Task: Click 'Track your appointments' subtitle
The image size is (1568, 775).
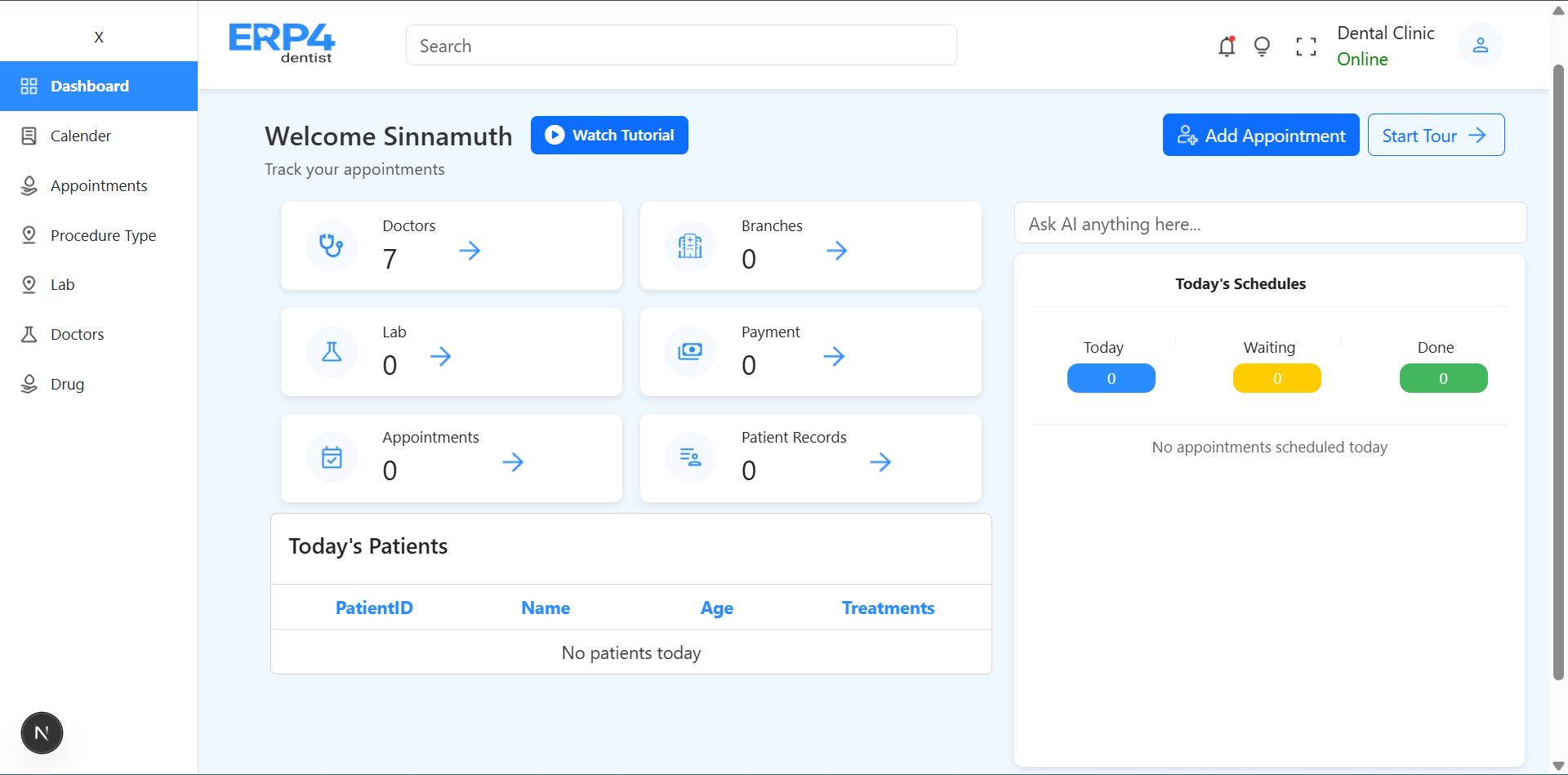Action: click(354, 169)
